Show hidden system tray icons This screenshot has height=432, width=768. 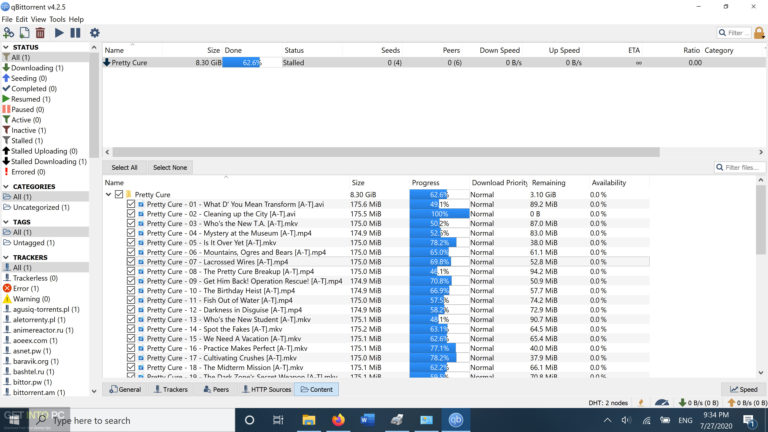pos(607,420)
